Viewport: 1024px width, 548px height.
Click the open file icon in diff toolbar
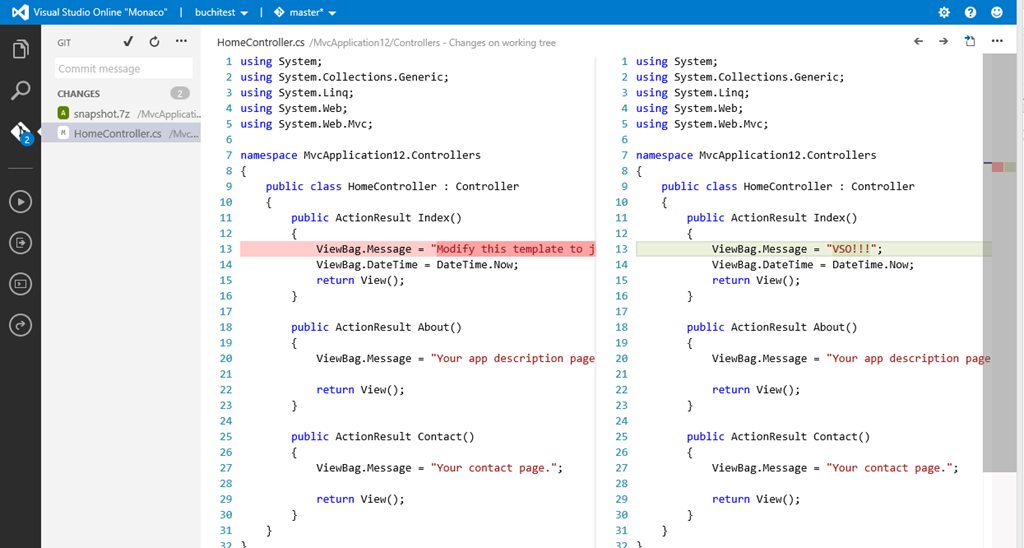[970, 42]
